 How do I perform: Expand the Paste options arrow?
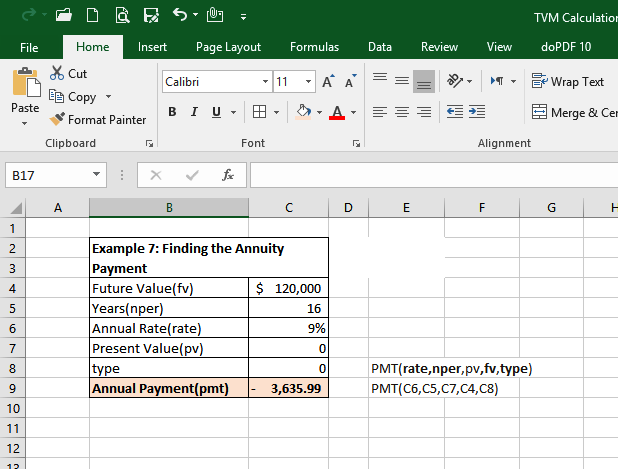(24, 123)
